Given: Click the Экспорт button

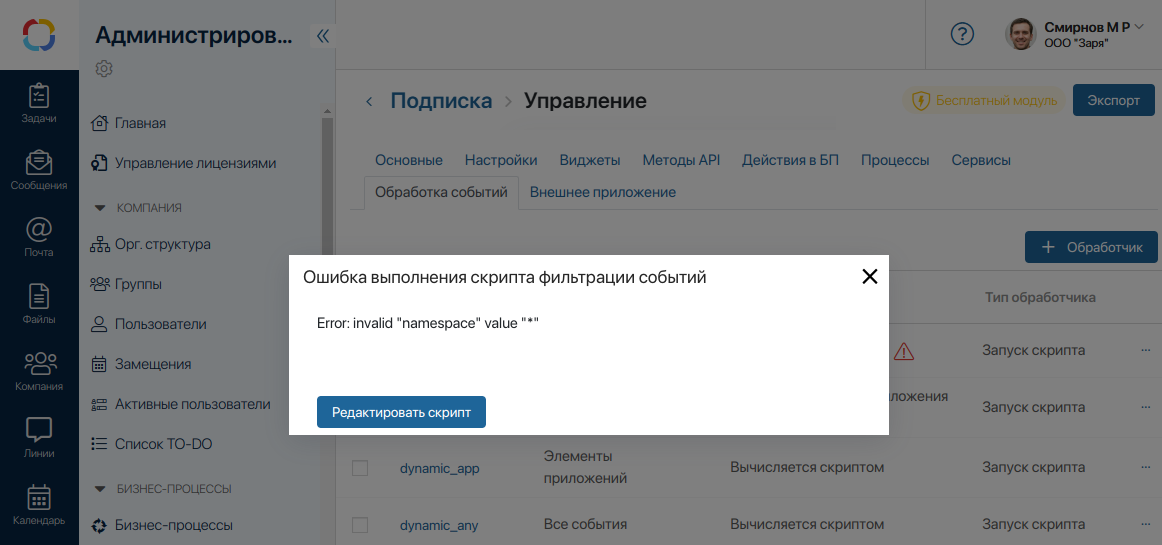Looking at the screenshot, I should [1113, 101].
